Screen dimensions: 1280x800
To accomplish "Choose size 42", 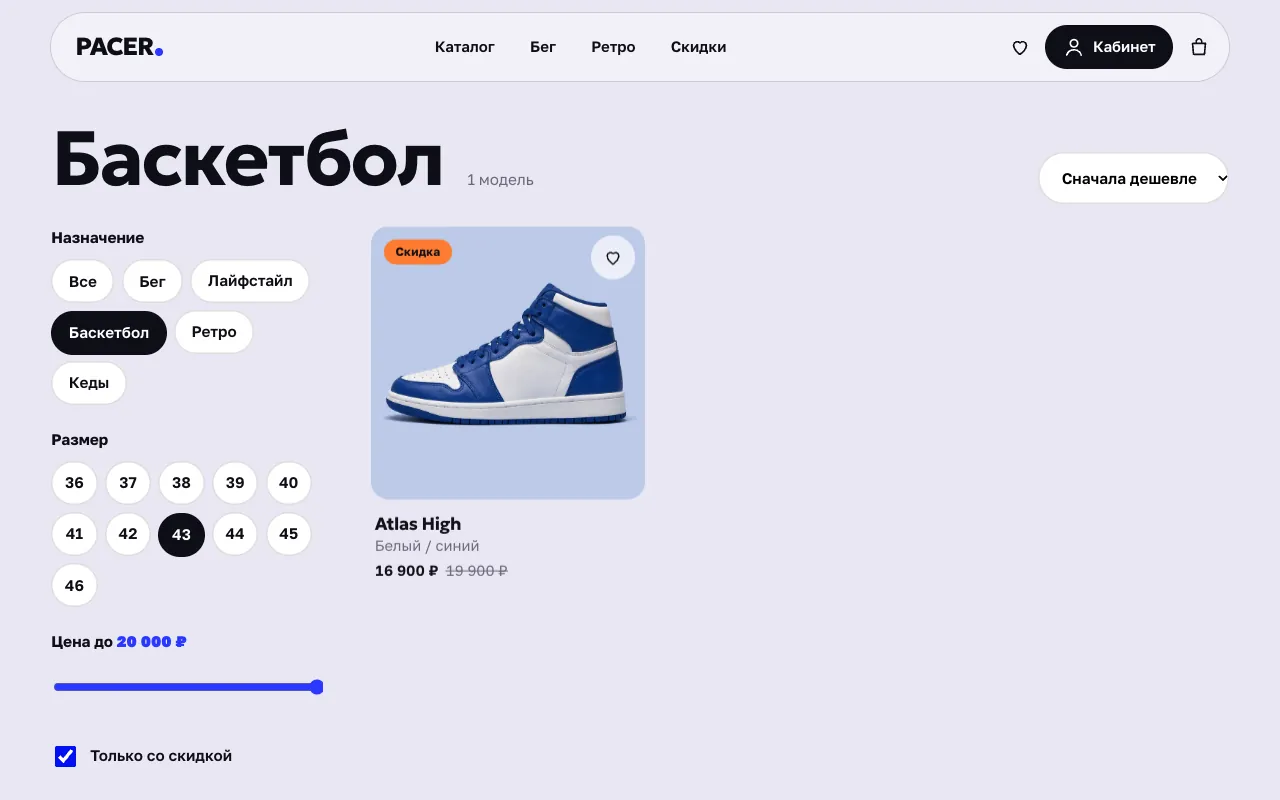I will click(128, 534).
